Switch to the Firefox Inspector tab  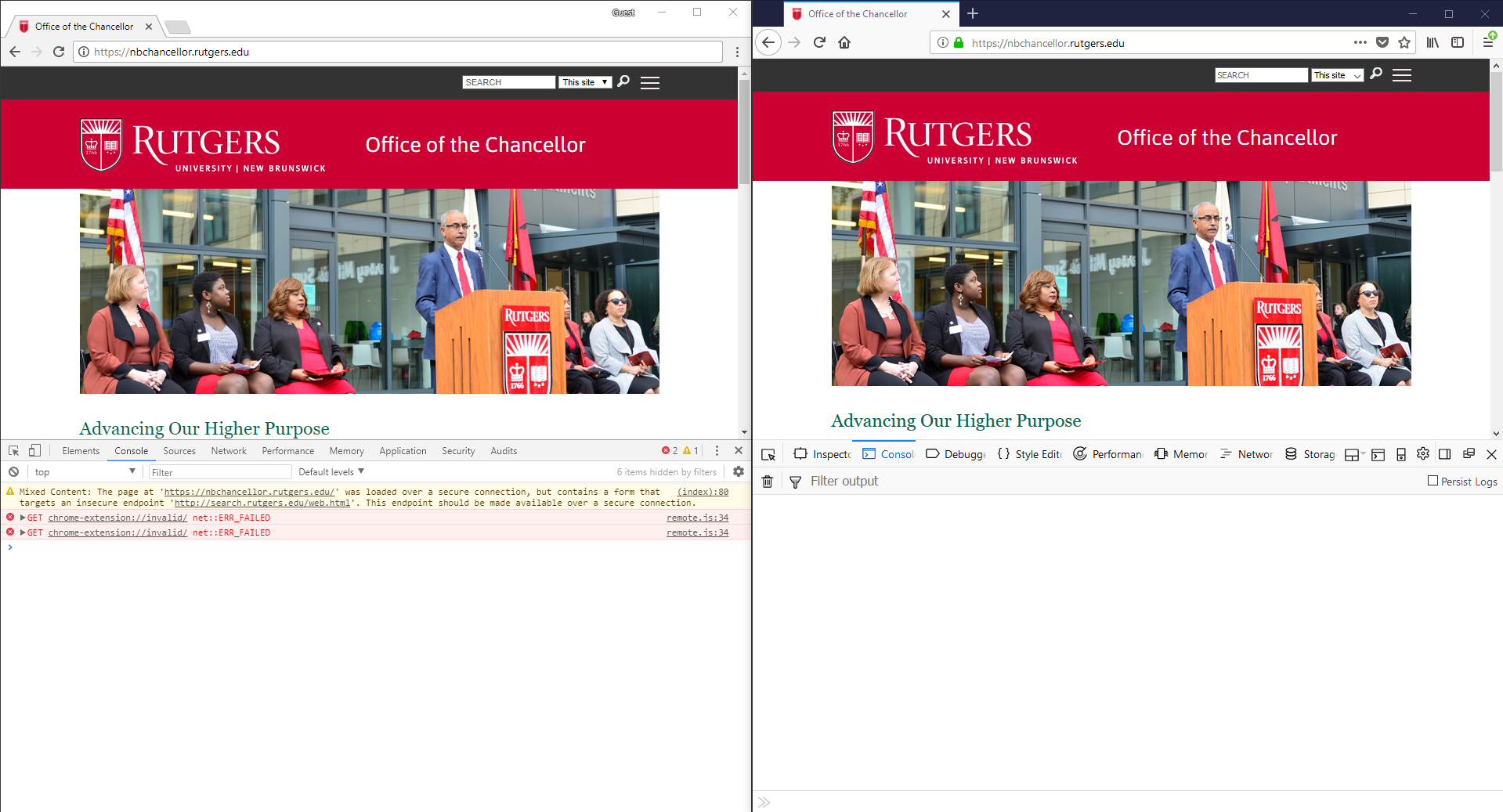click(822, 454)
